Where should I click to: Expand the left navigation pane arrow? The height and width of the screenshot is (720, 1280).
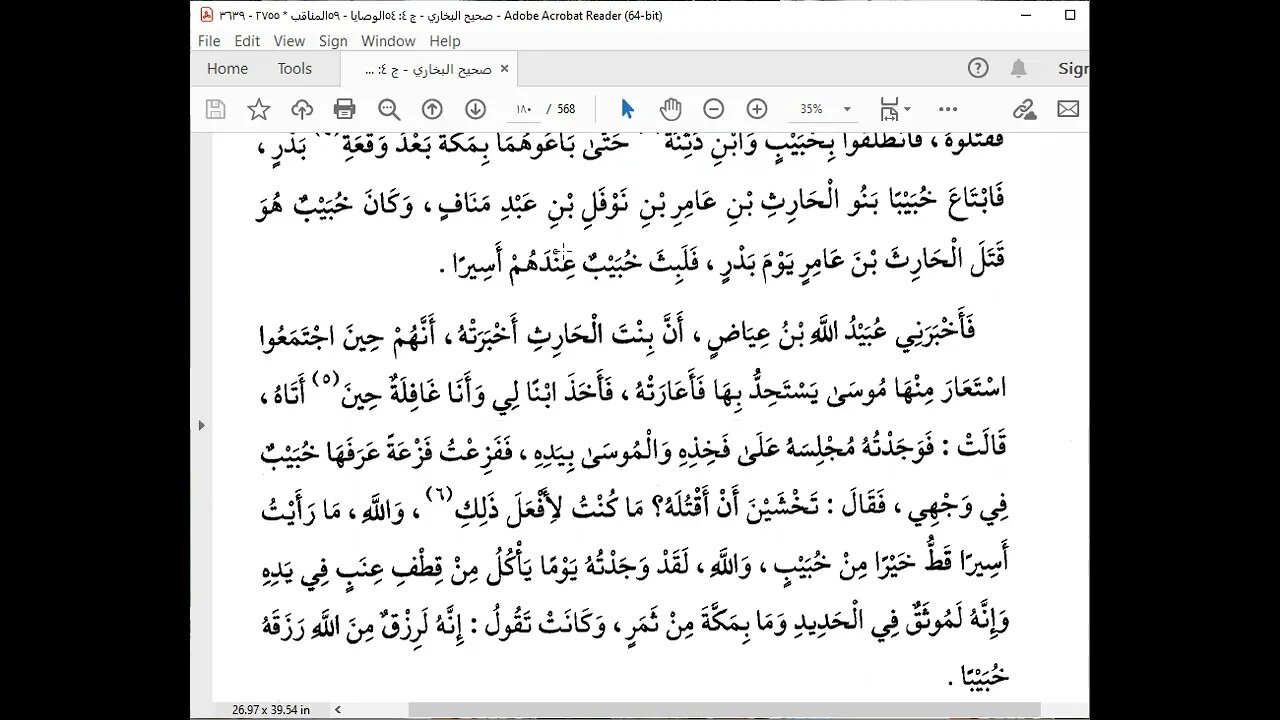coord(201,425)
